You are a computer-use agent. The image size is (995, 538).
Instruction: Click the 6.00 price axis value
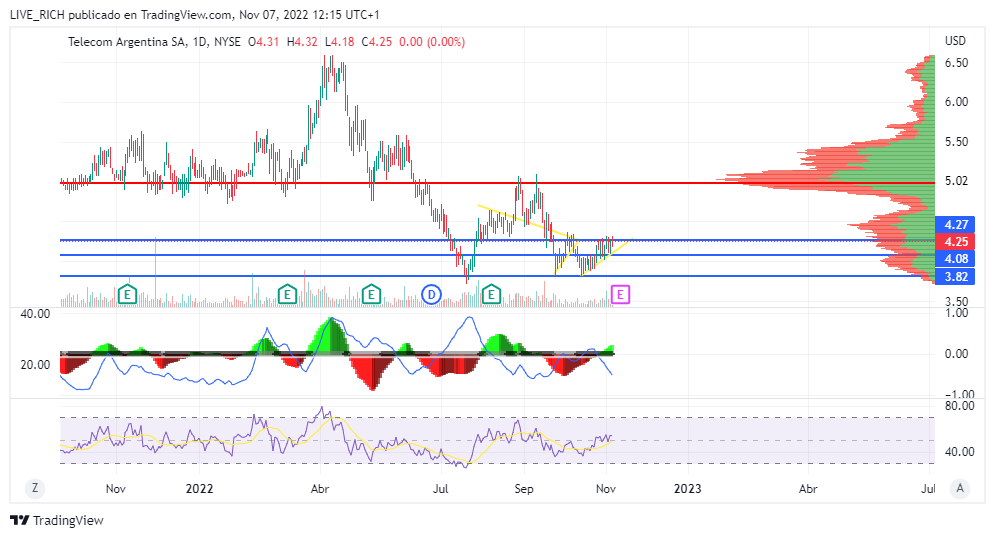coord(956,102)
